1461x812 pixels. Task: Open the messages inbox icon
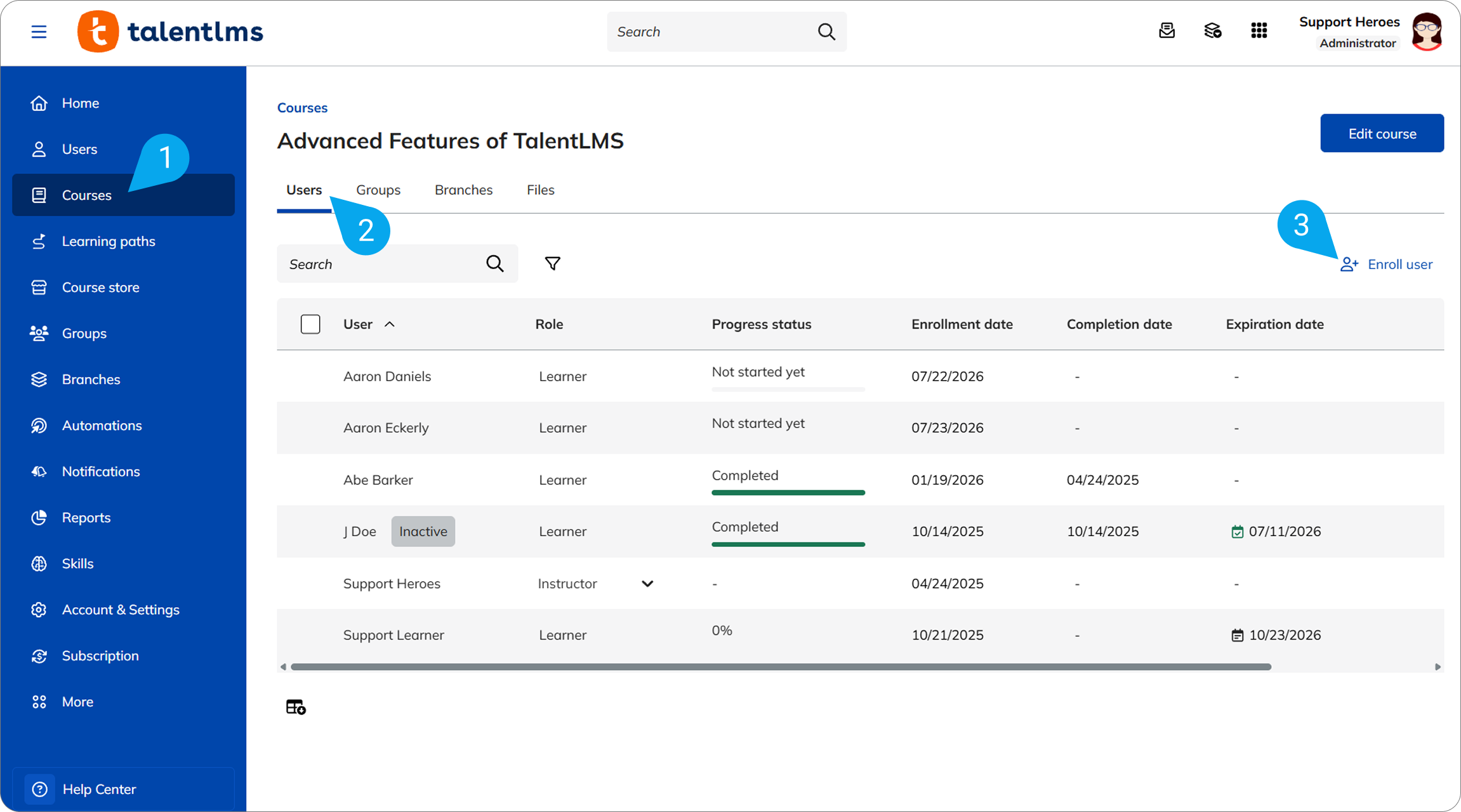point(1167,30)
